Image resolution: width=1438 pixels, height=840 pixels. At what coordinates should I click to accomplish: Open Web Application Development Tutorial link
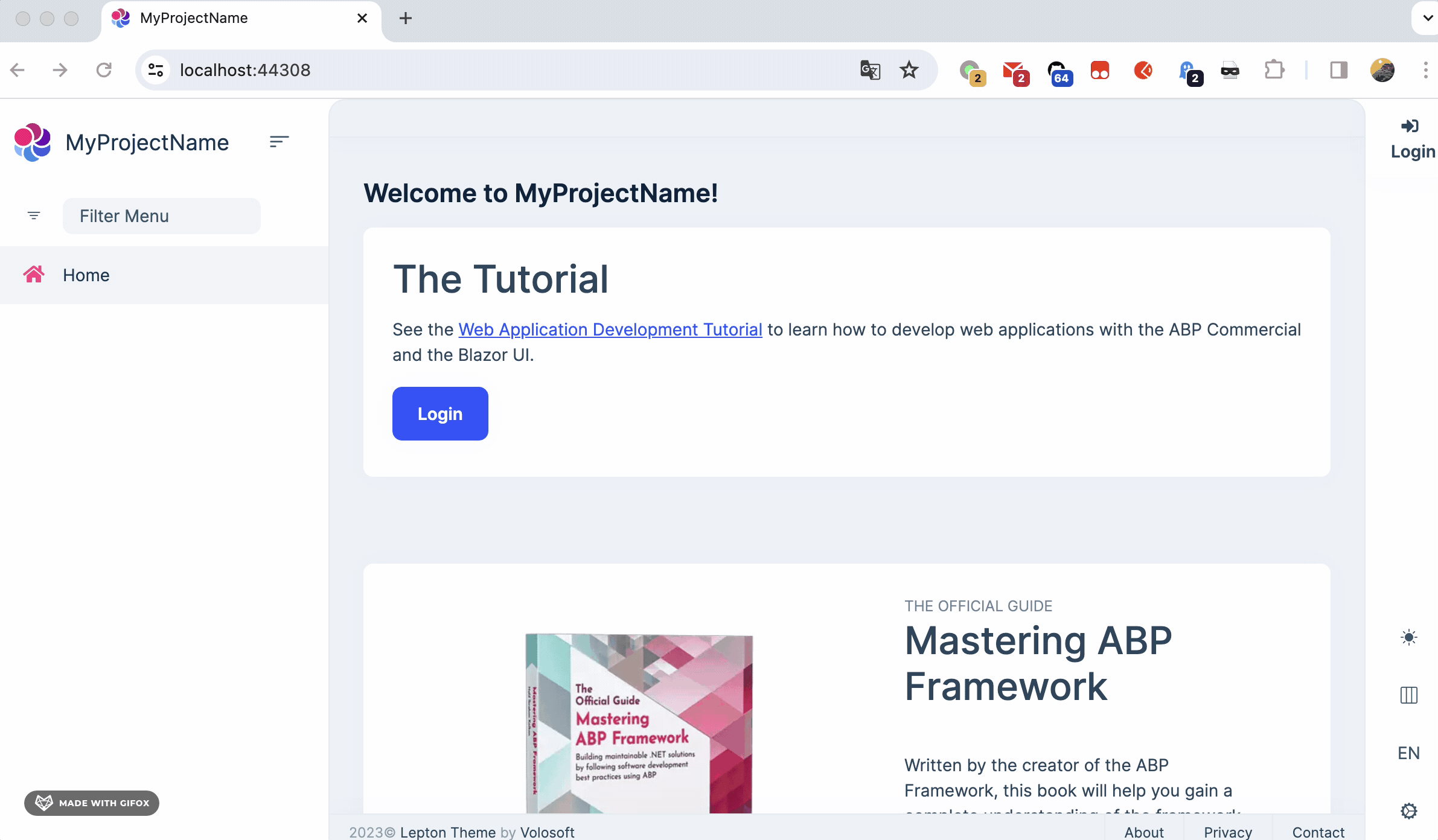click(x=610, y=329)
